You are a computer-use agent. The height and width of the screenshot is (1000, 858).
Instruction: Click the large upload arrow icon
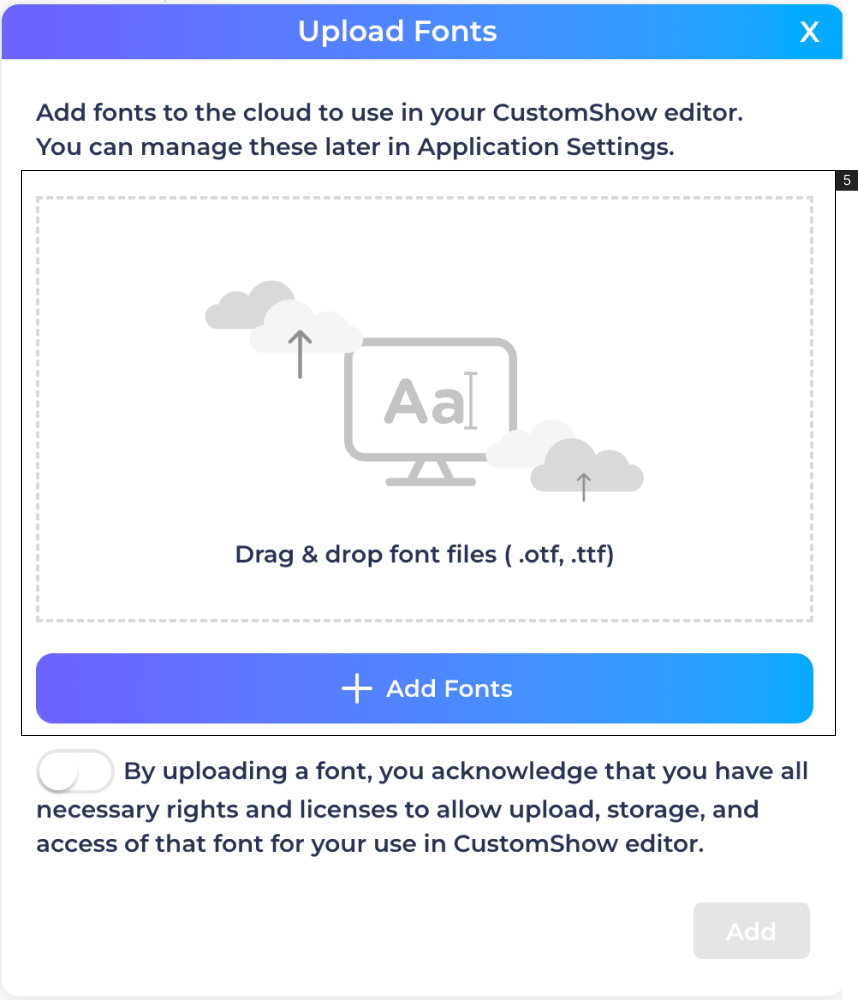[x=300, y=354]
